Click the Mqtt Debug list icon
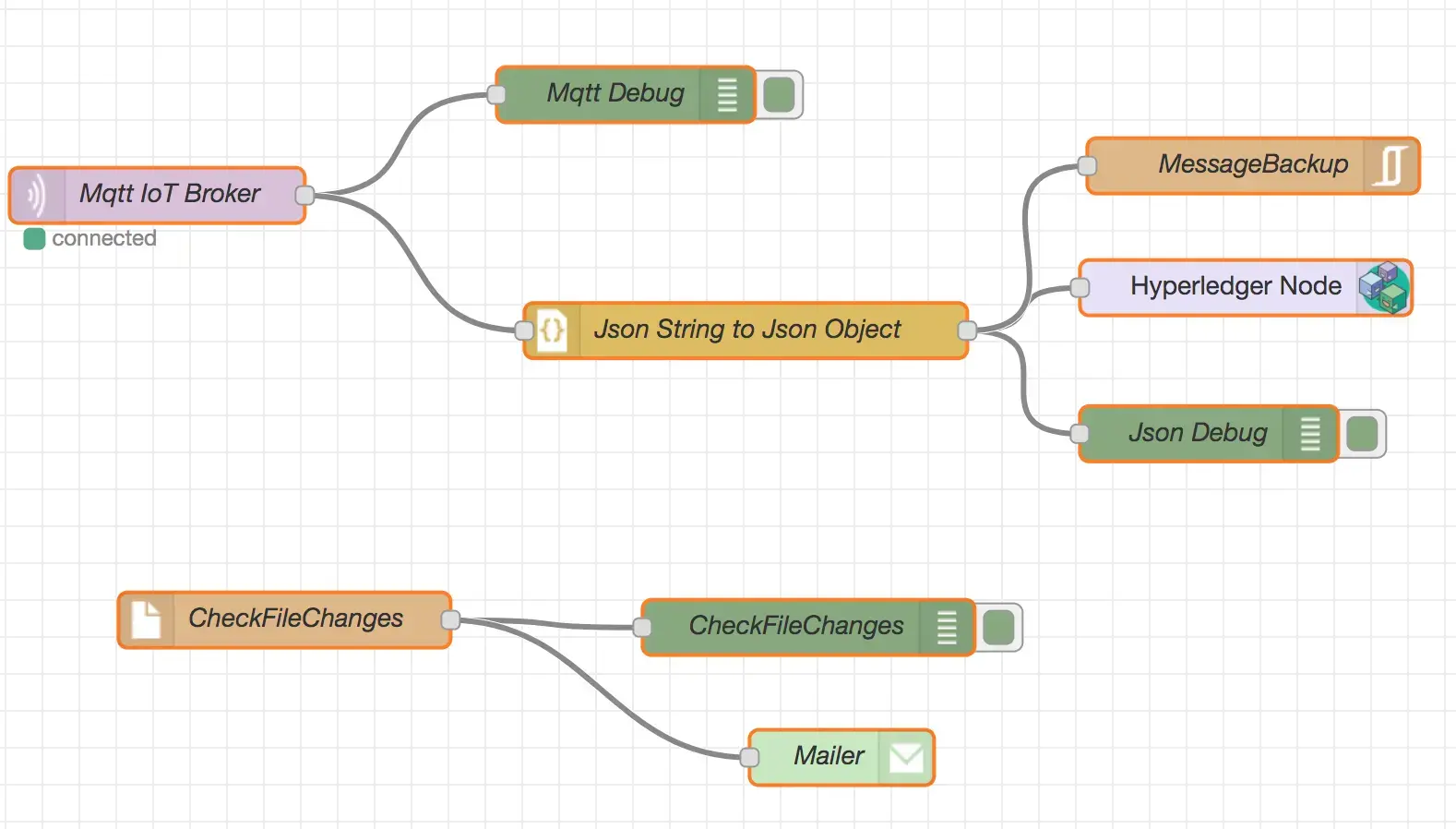This screenshot has height=829, width=1456. pos(727,94)
